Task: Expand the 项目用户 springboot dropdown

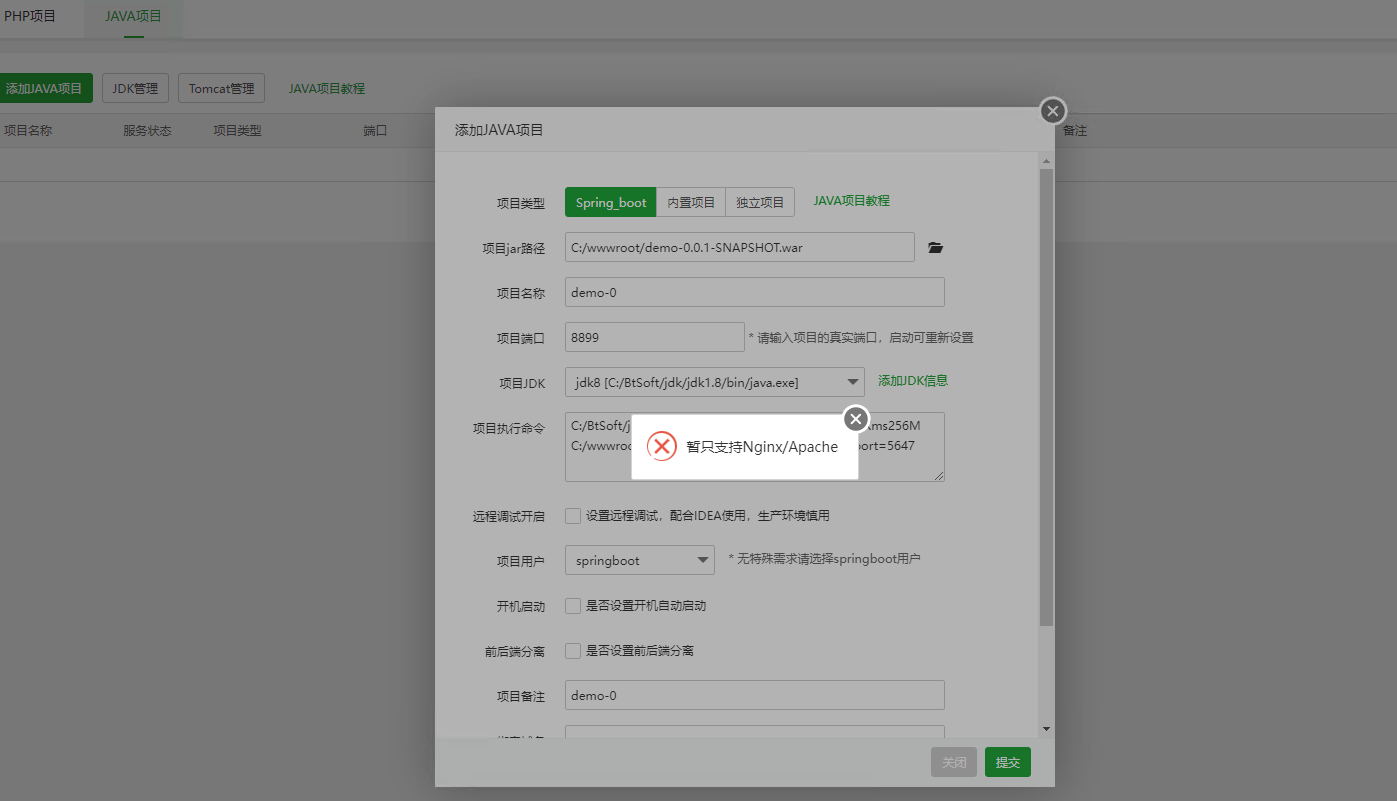Action: pos(640,560)
